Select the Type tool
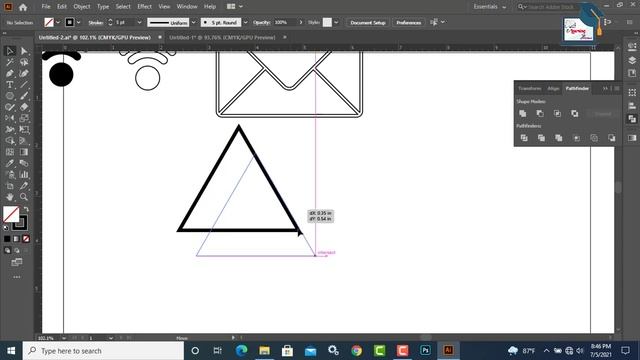The image size is (640, 360). coord(10,85)
